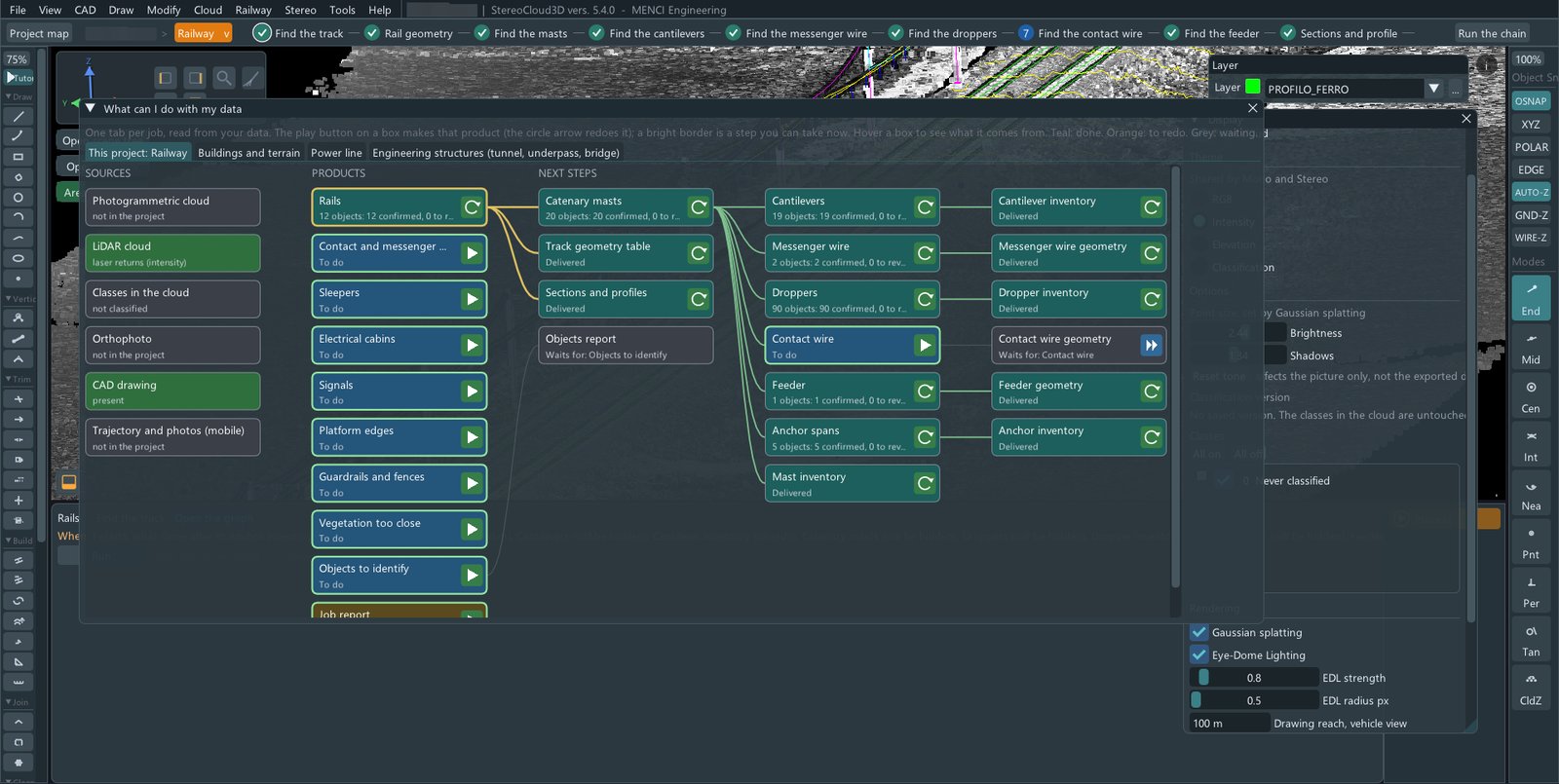Collapse the Build toolbar section
1559x784 pixels.
coord(19,541)
